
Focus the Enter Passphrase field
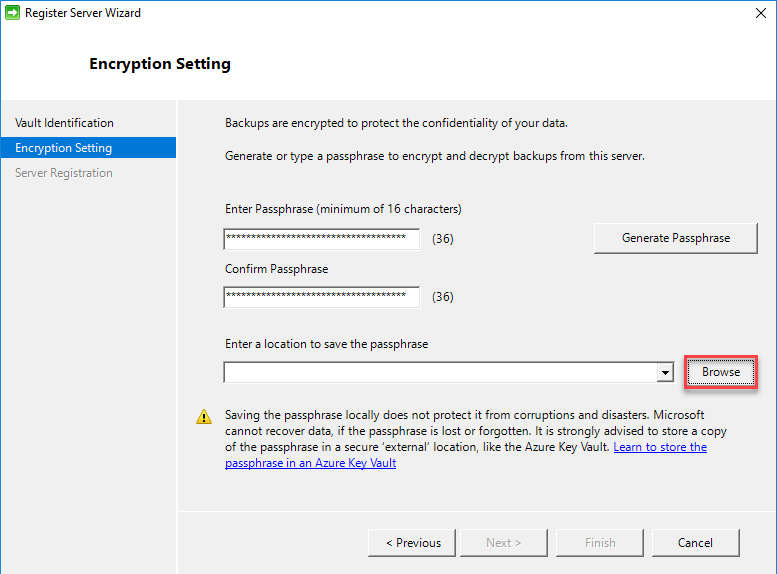(321, 239)
